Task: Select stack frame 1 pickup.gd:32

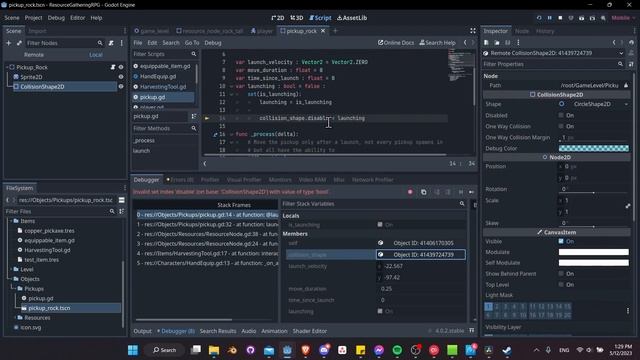Action: tap(207, 224)
